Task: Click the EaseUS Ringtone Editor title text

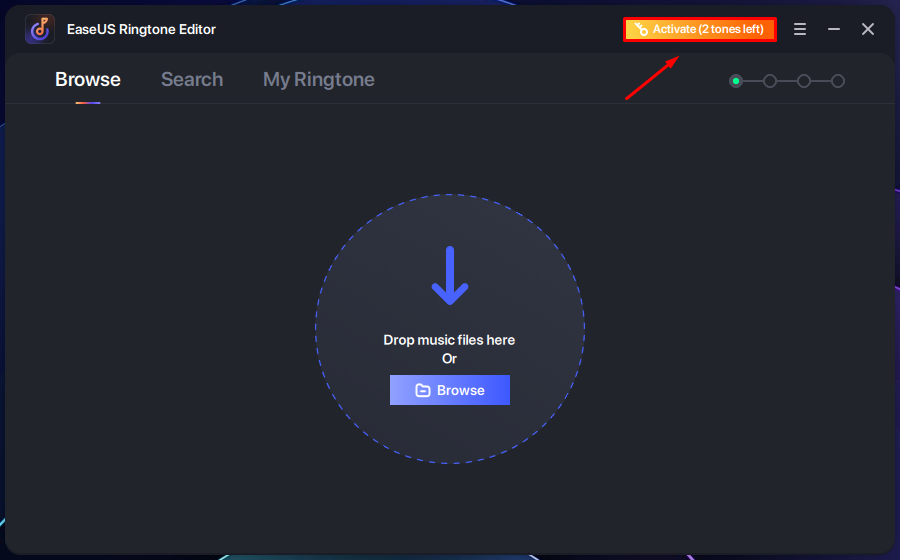Action: 141,30
